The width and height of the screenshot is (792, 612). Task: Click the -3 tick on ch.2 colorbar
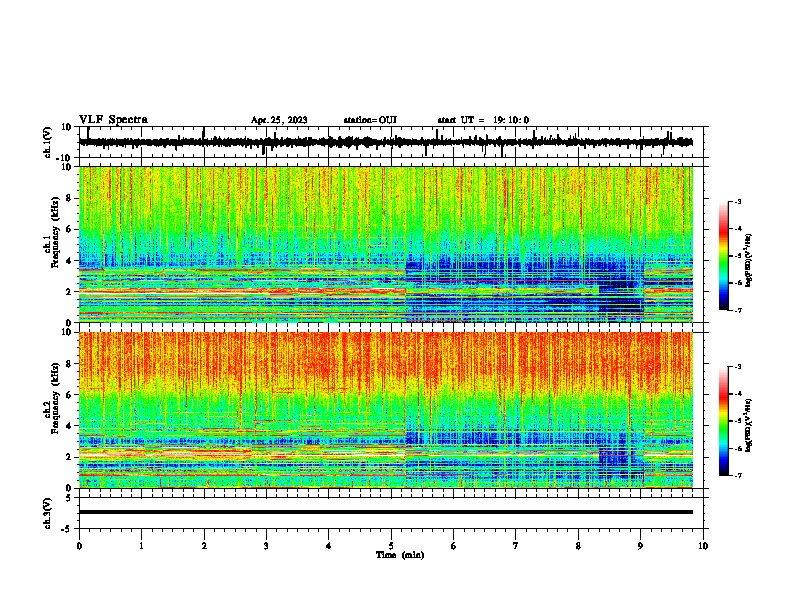click(738, 367)
